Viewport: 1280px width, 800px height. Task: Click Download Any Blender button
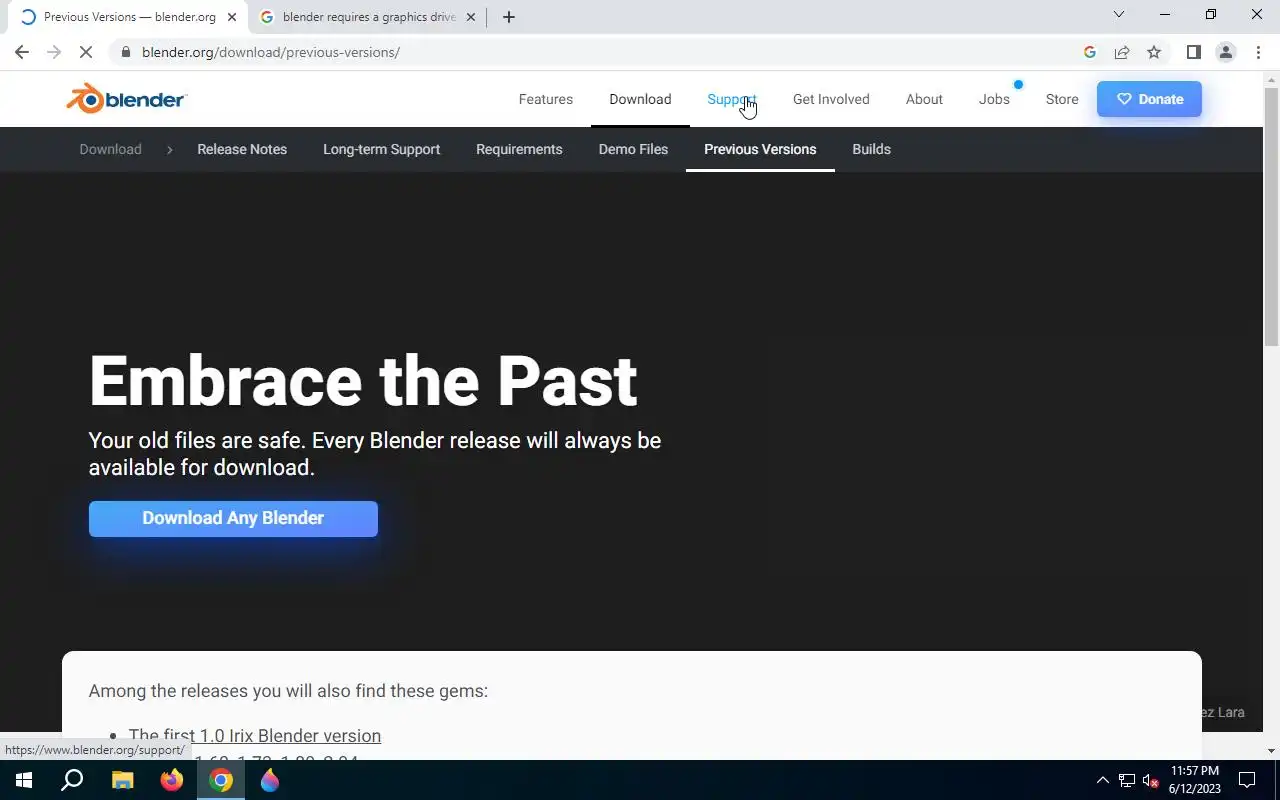(x=233, y=518)
